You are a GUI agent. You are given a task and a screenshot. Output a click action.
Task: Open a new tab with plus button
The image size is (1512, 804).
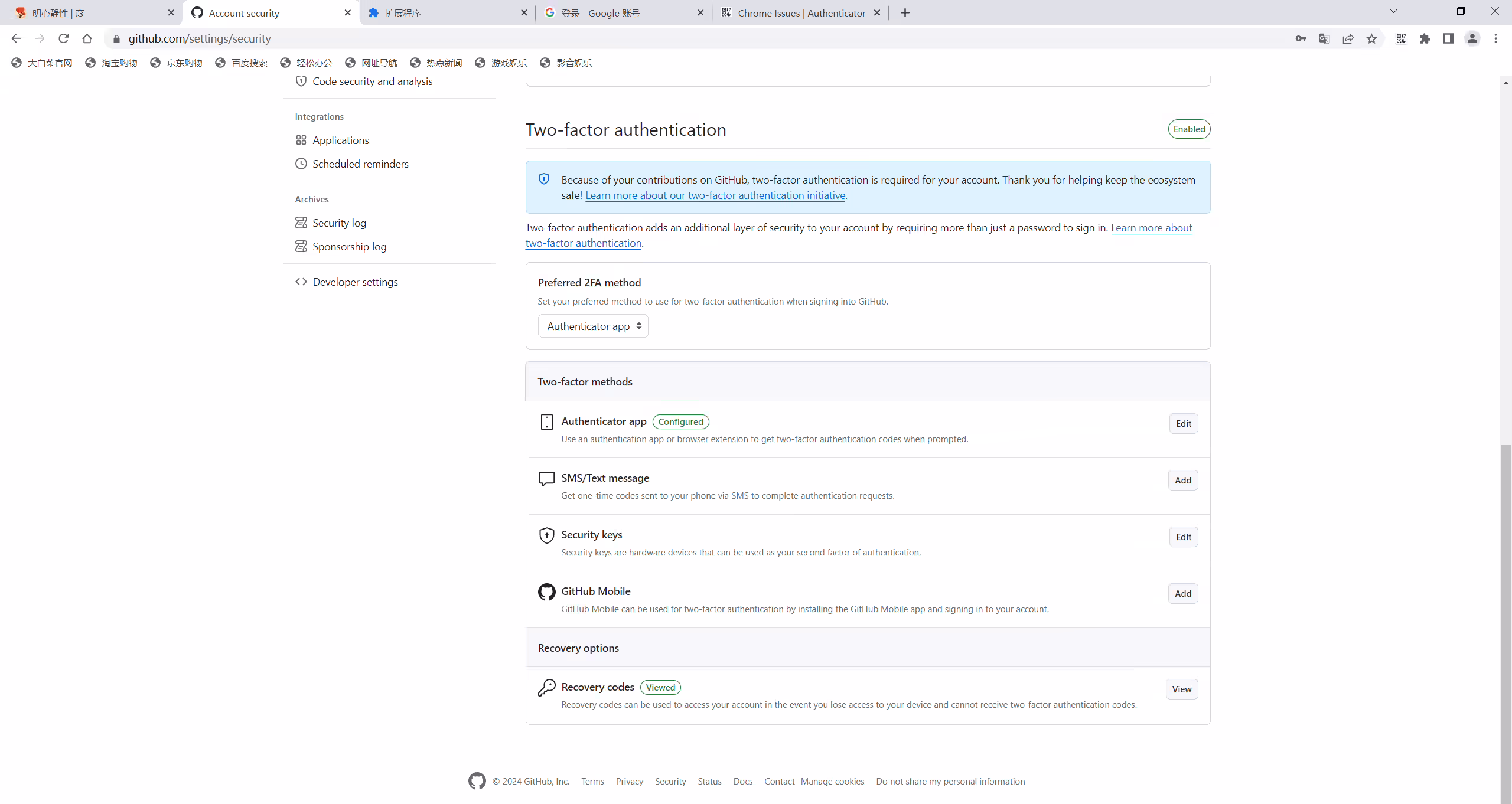tap(905, 12)
